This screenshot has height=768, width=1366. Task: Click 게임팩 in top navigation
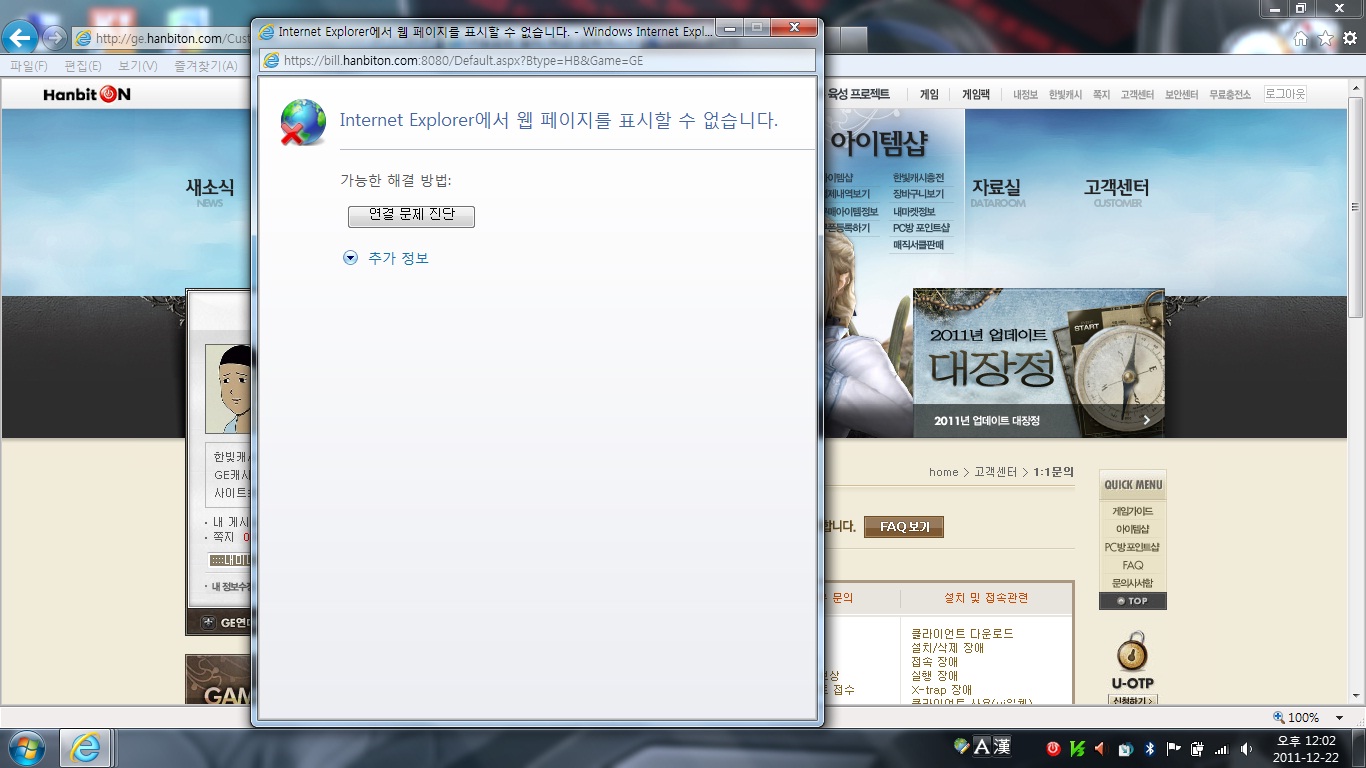975,95
